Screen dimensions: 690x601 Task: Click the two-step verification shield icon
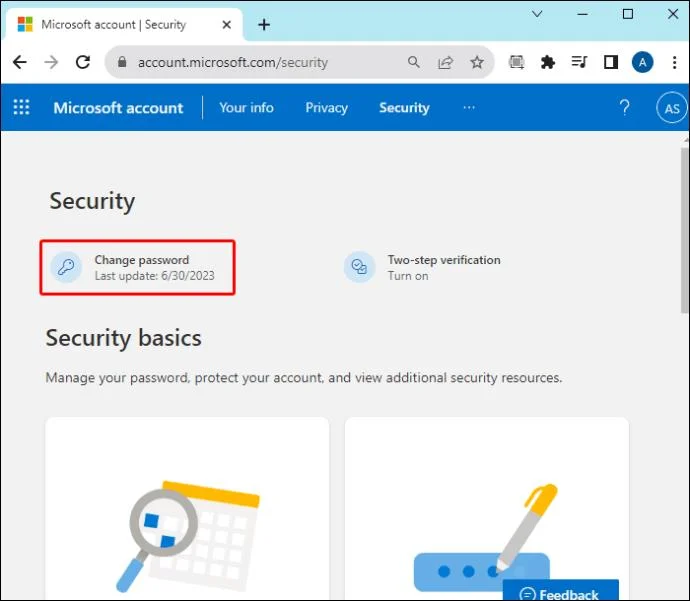tap(360, 267)
